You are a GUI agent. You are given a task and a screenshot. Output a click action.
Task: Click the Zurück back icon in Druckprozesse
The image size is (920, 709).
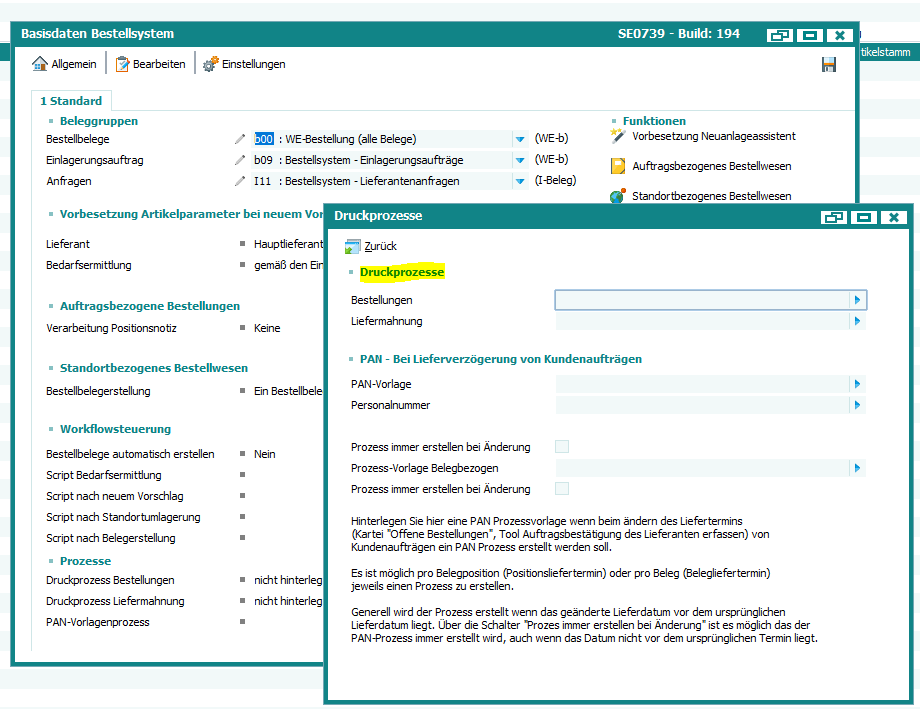pyautogui.click(x=352, y=246)
